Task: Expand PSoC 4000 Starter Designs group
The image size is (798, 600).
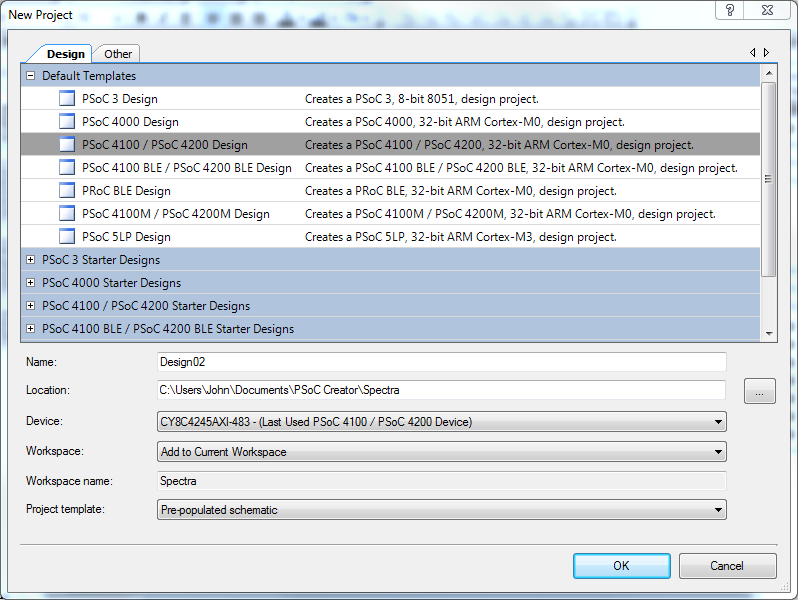Action: 31,282
